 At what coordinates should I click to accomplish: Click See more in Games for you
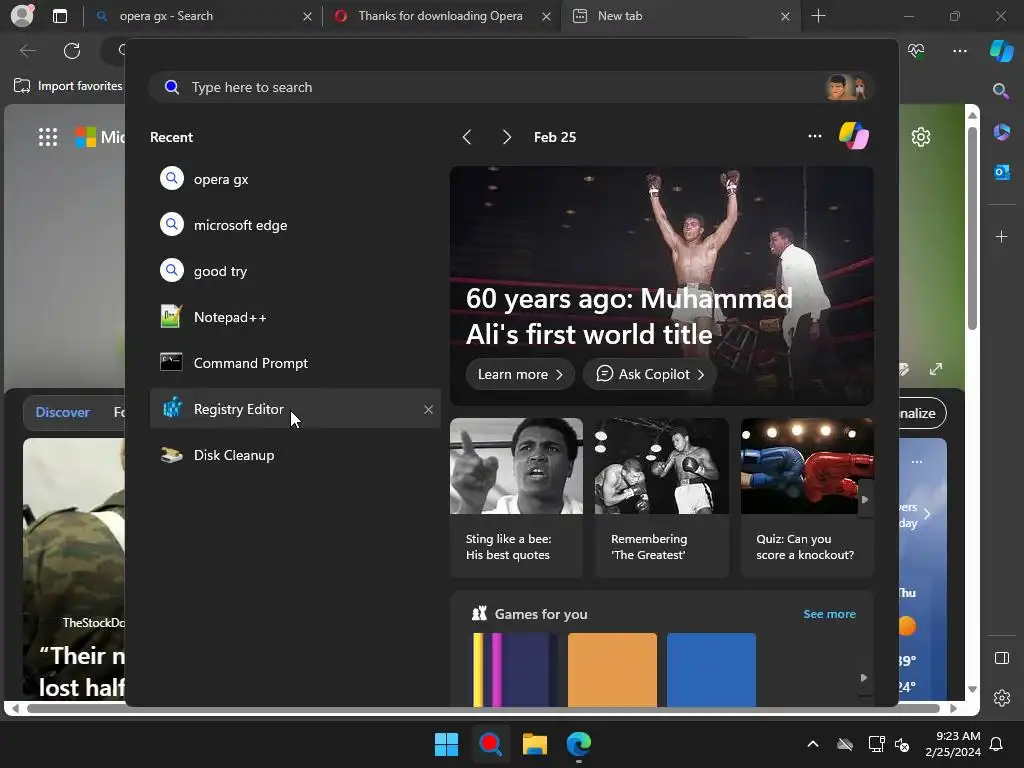[x=829, y=614]
